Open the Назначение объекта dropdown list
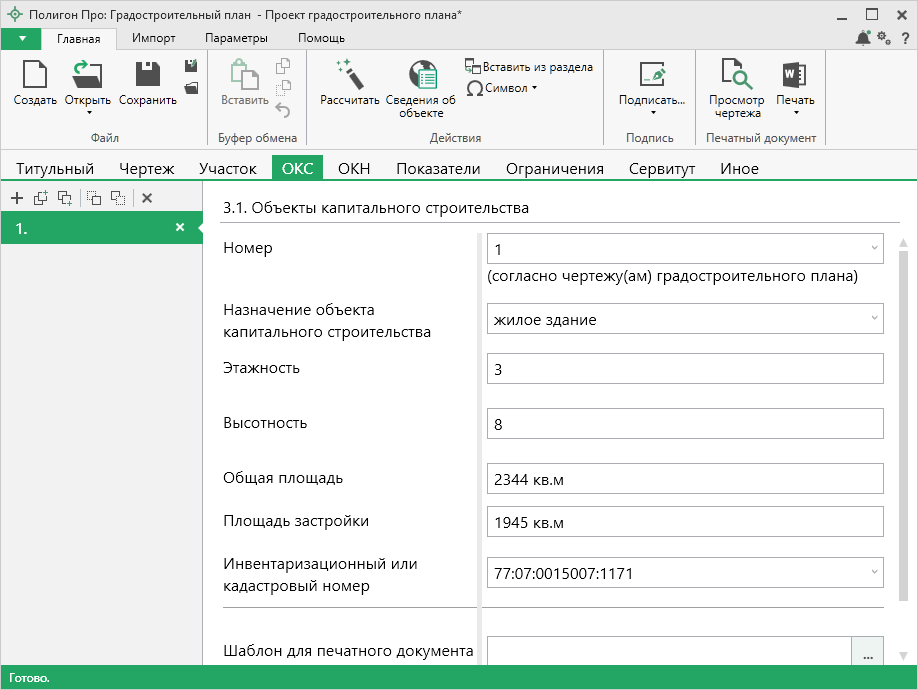Screen dimensions: 918x690 (x=874, y=319)
